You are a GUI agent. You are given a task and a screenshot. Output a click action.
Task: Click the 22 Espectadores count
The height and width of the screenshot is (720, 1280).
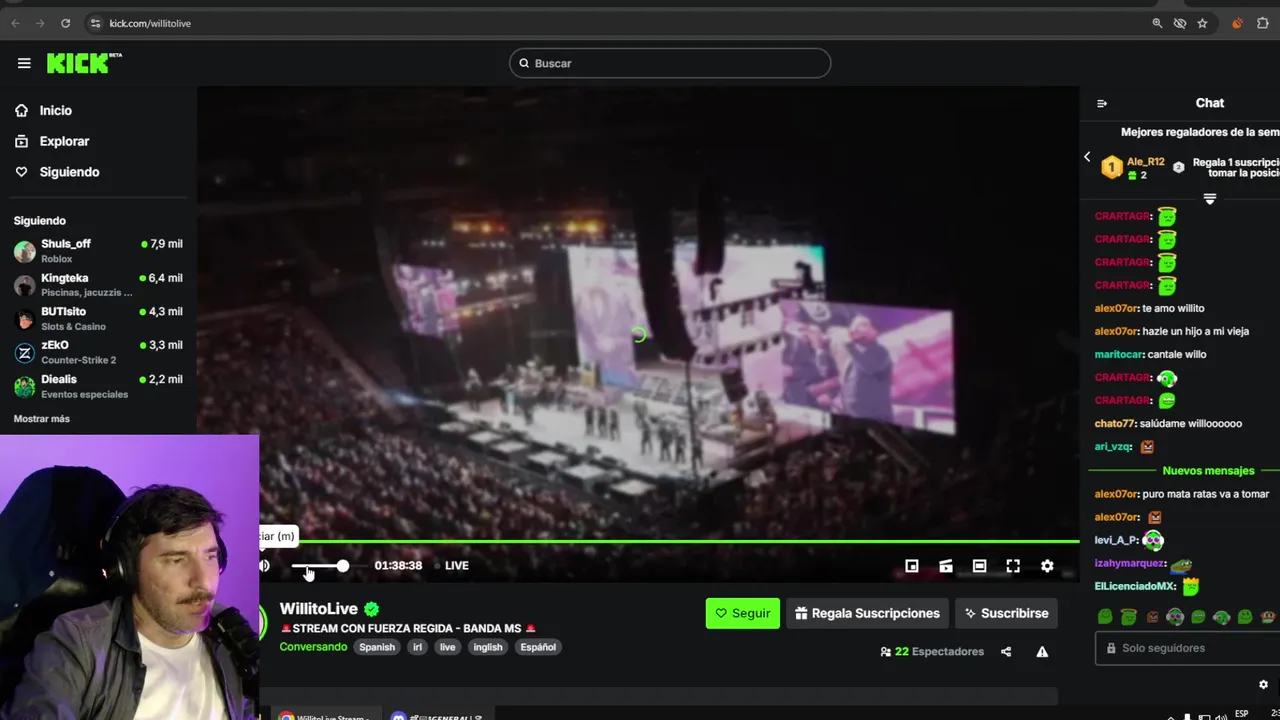[x=932, y=652]
